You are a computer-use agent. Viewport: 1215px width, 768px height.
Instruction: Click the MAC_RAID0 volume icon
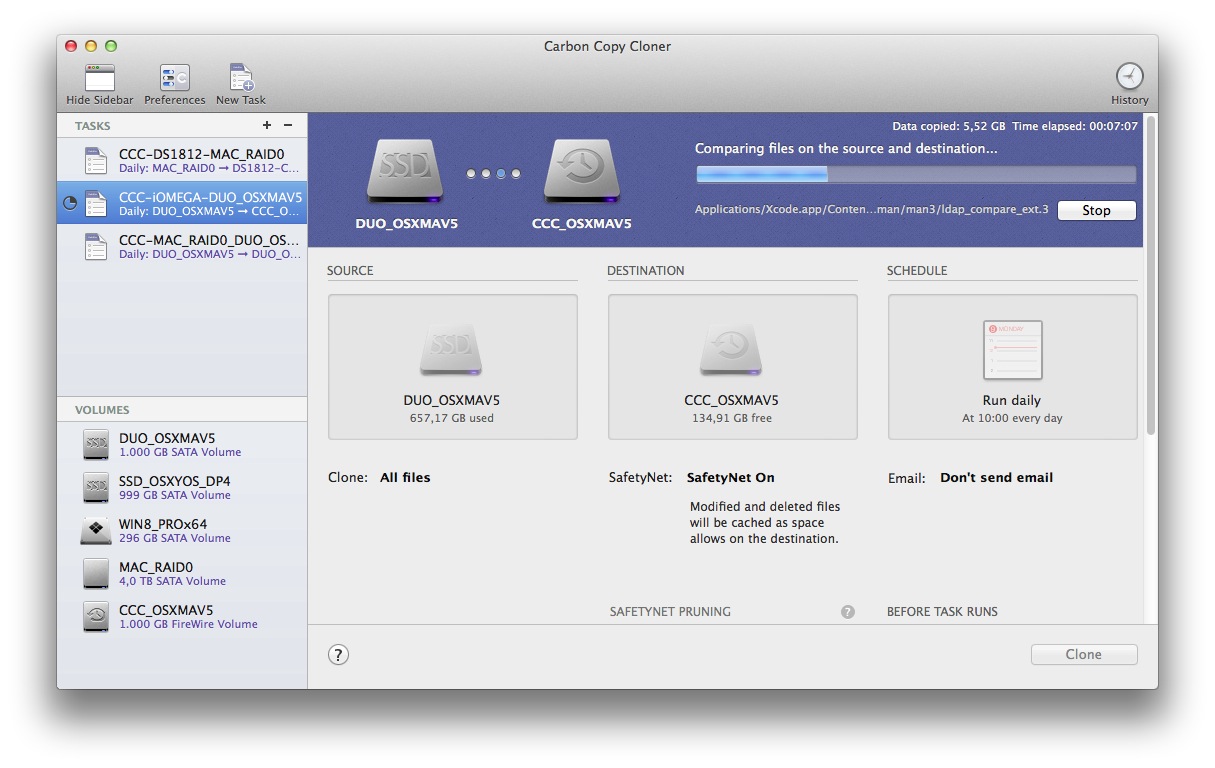tap(96, 573)
